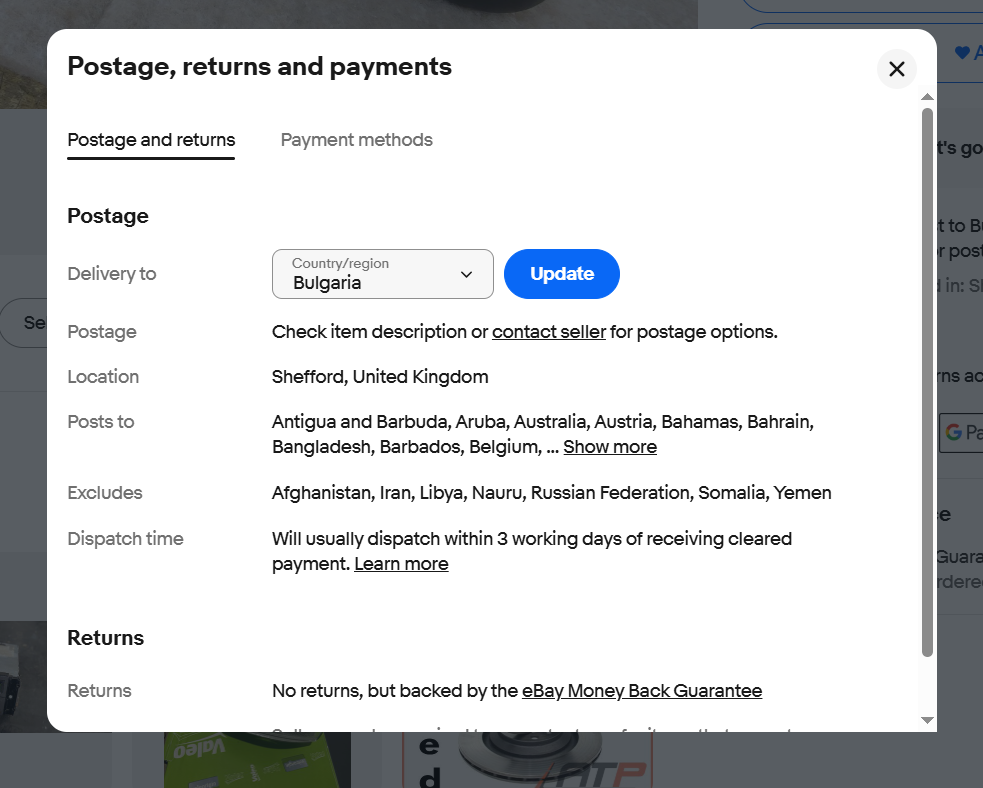Click the dialog scrollbar down arrow

coord(927,720)
